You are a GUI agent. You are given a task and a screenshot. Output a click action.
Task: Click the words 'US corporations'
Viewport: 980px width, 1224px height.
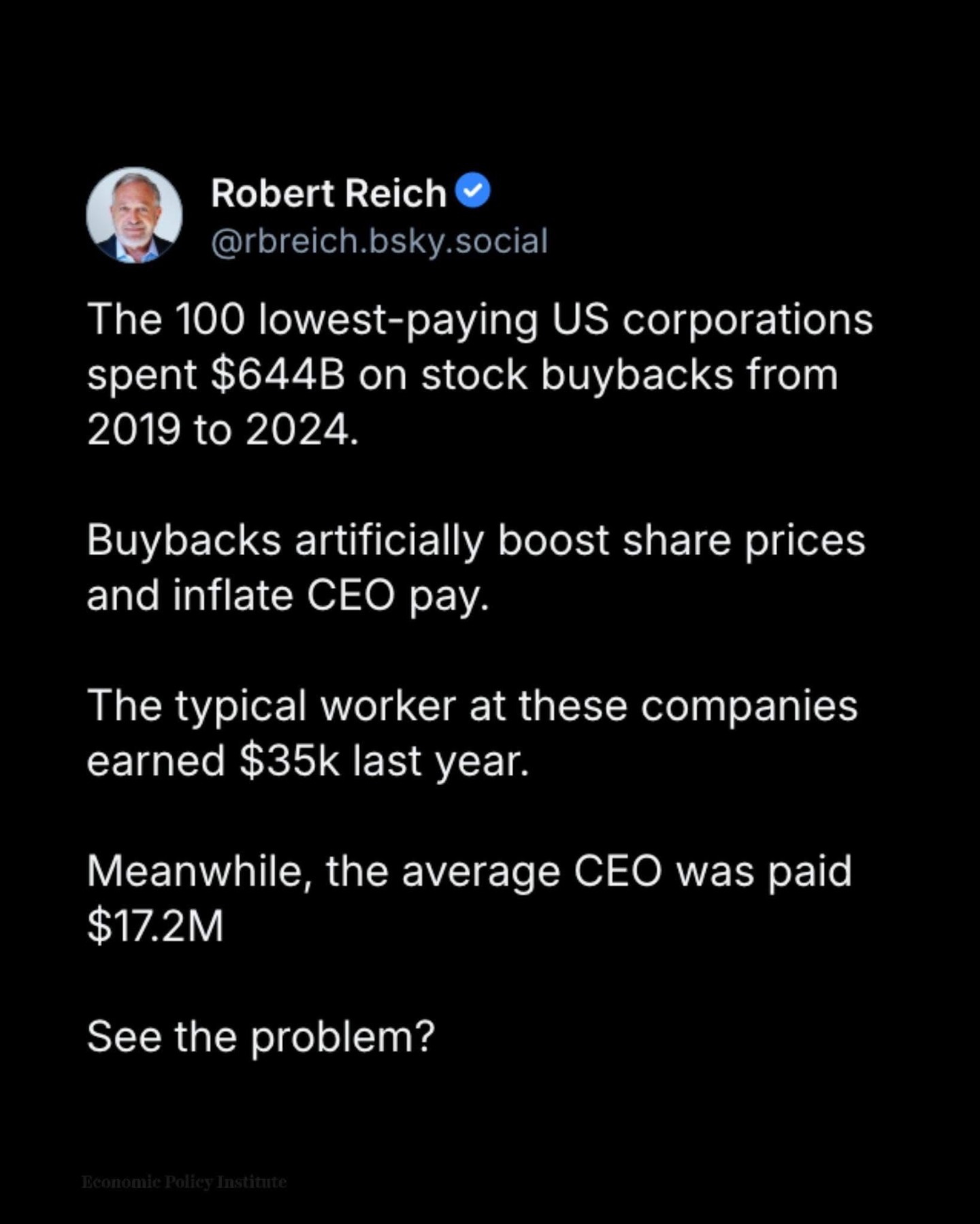click(712, 320)
